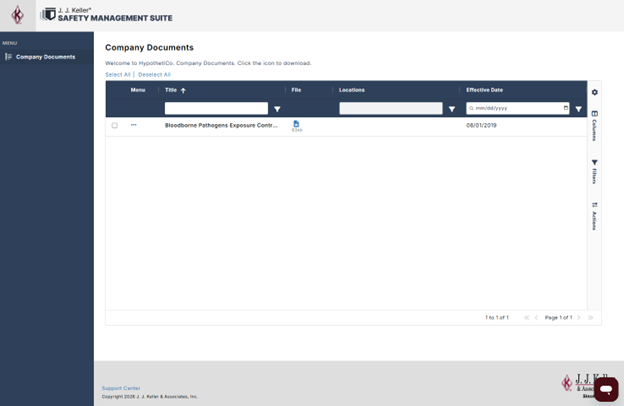Click the Menu column header
Viewport: 624px width, 406px height.
click(x=138, y=90)
